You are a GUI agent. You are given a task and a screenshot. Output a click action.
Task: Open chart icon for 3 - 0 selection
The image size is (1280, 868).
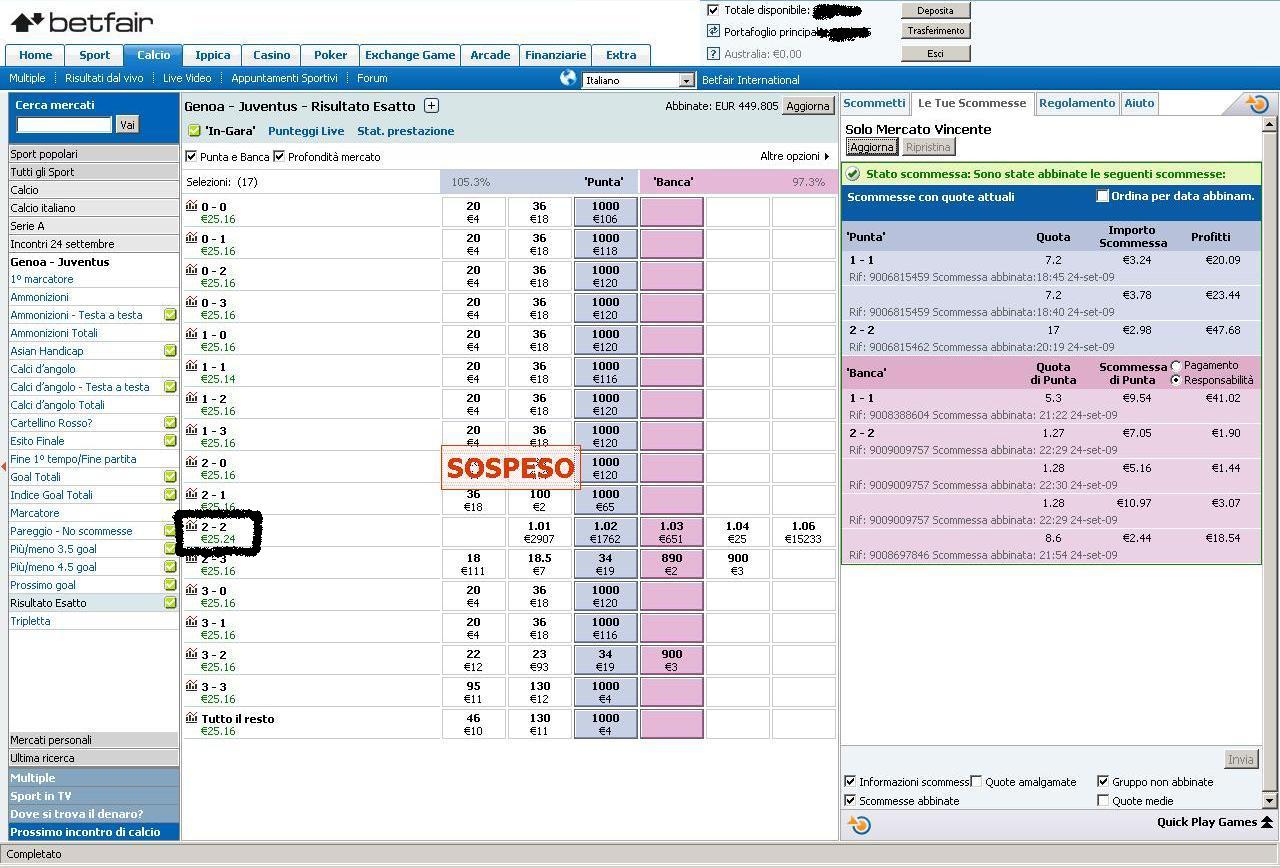tap(191, 590)
